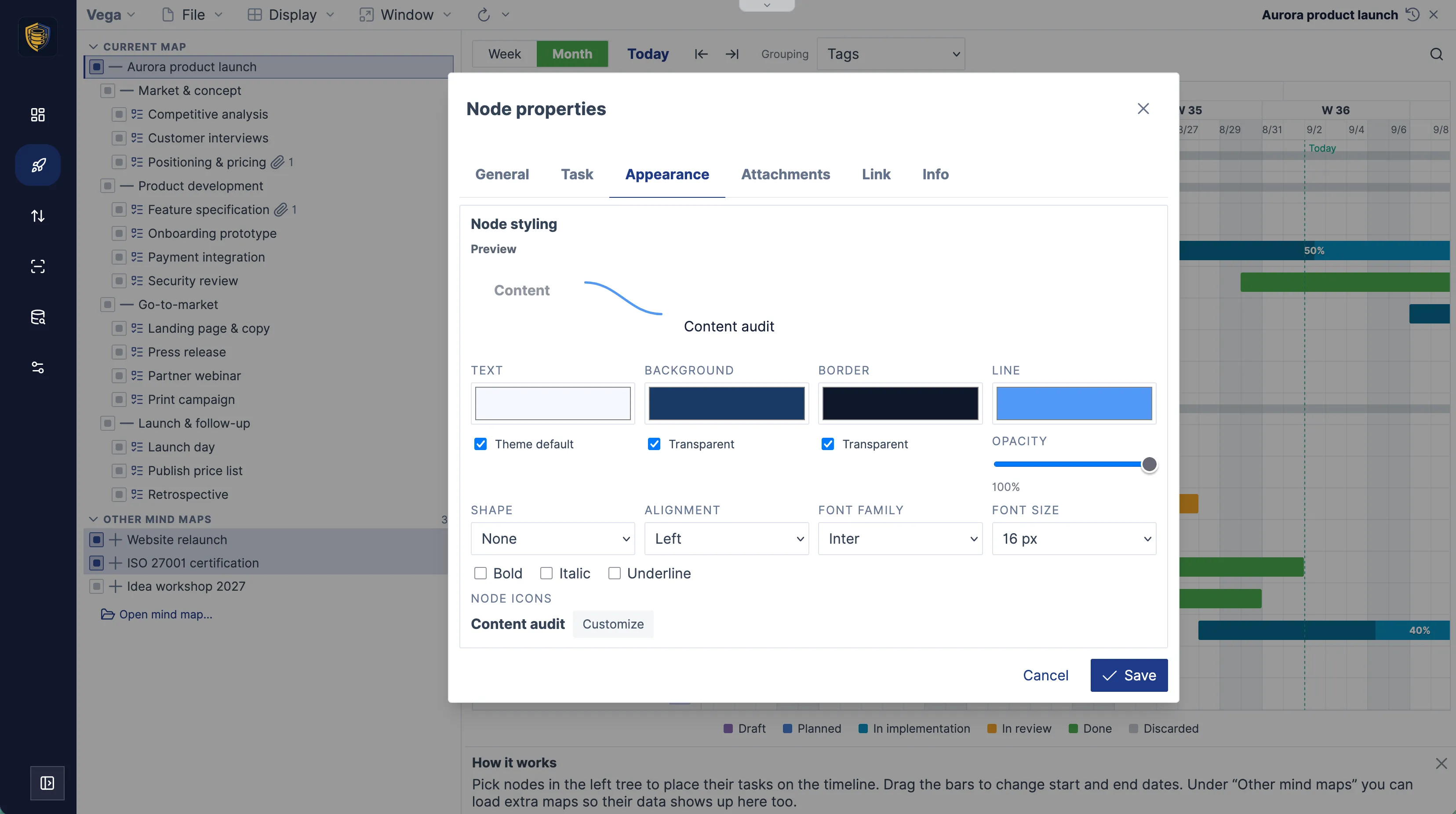This screenshot has width=1456, height=814.
Task: Open the sliders settings icon in sidebar
Action: click(38, 367)
